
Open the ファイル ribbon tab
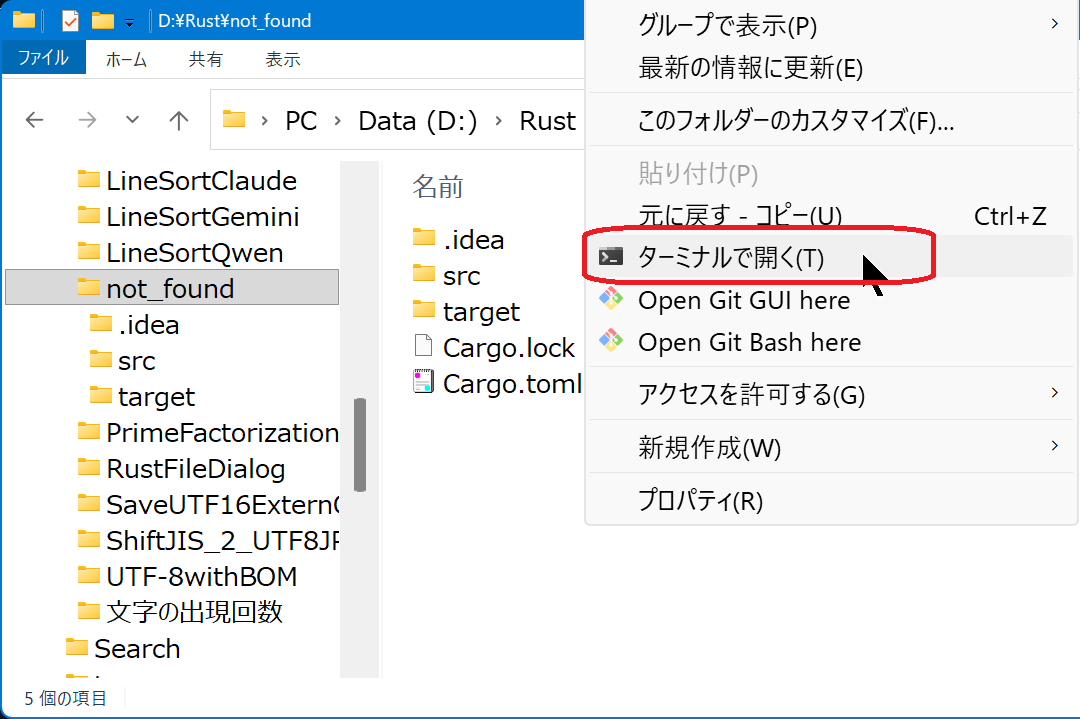click(44, 59)
